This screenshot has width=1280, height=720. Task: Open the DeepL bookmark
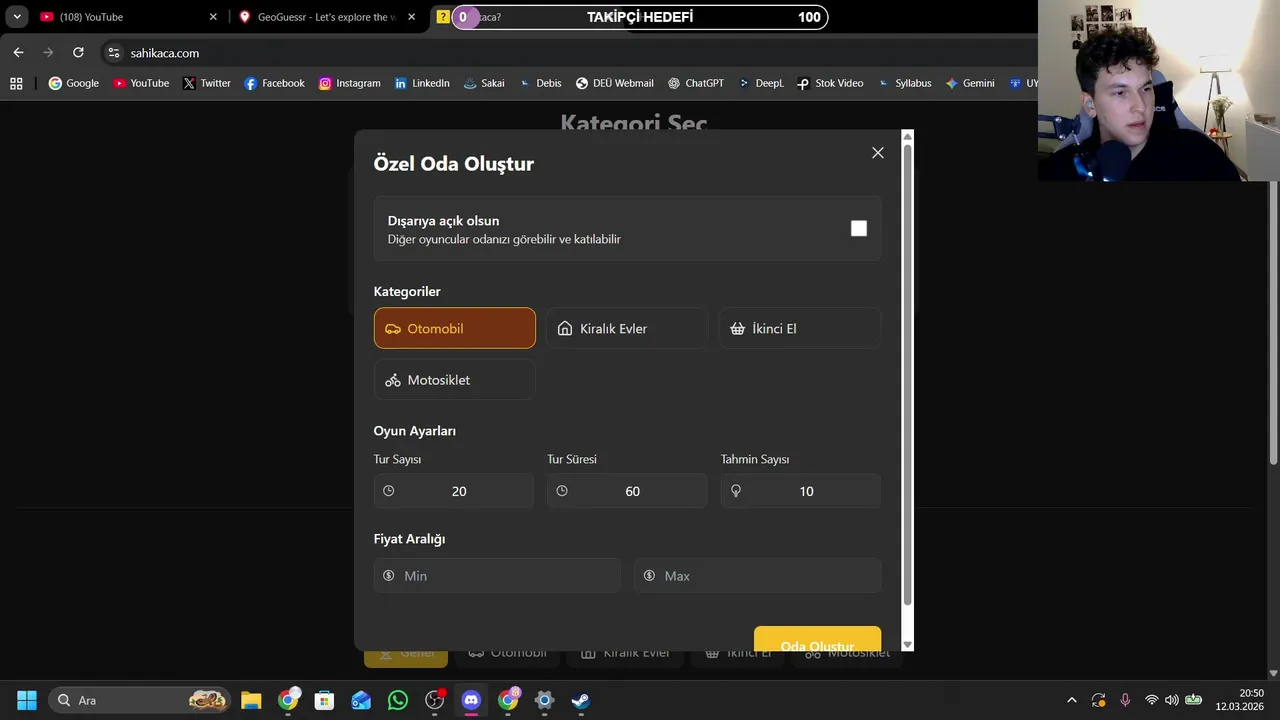pos(761,84)
